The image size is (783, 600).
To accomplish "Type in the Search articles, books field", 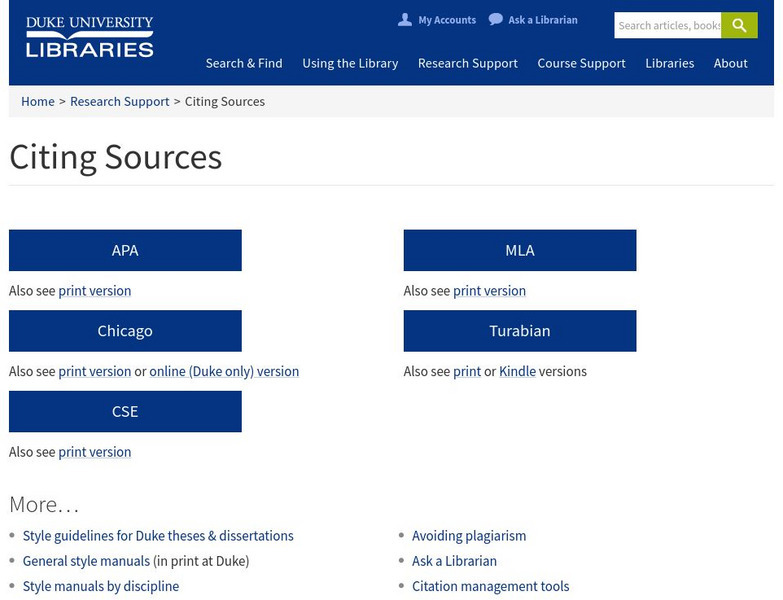I will pos(667,25).
